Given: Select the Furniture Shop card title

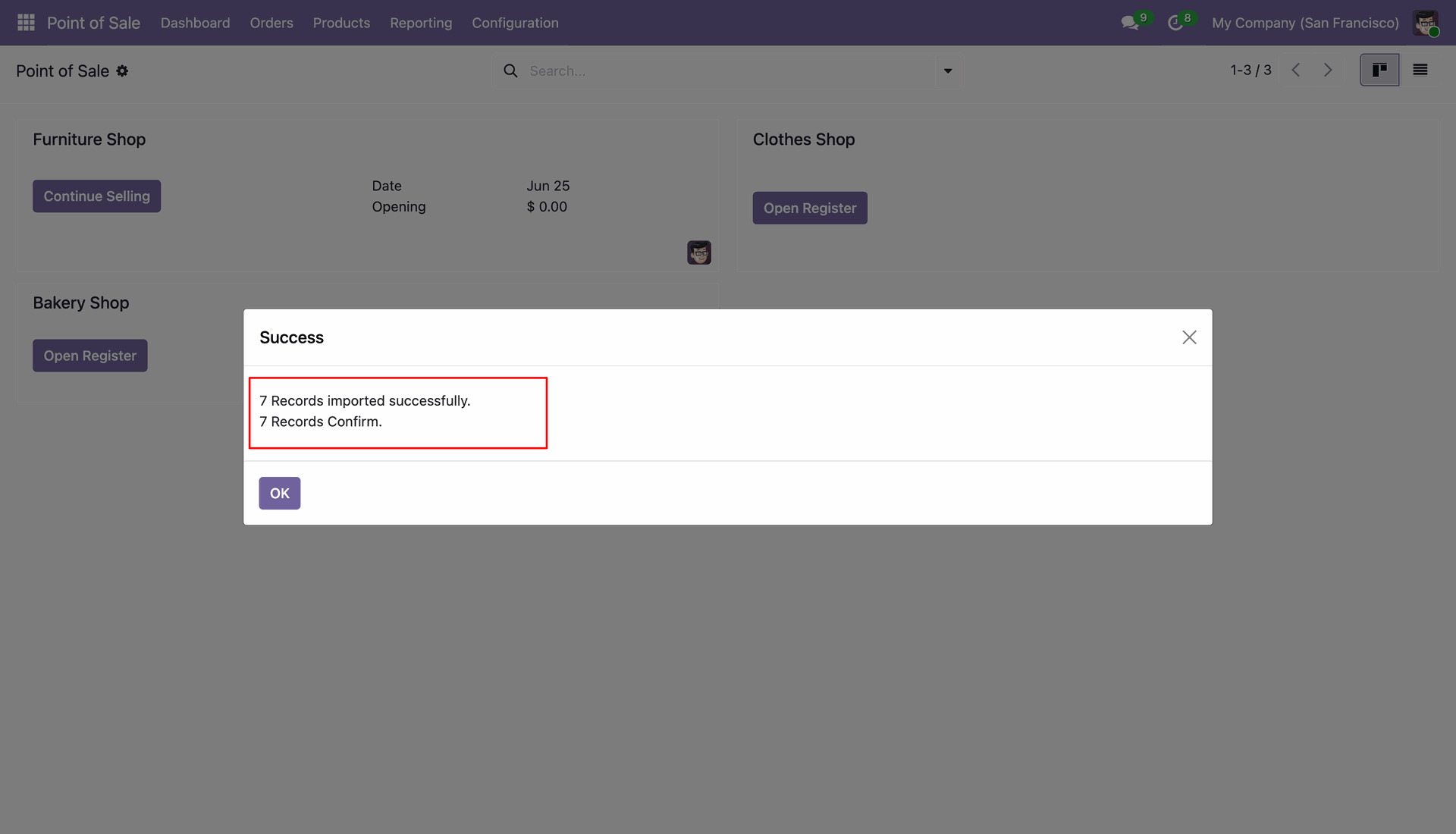Looking at the screenshot, I should click(89, 140).
